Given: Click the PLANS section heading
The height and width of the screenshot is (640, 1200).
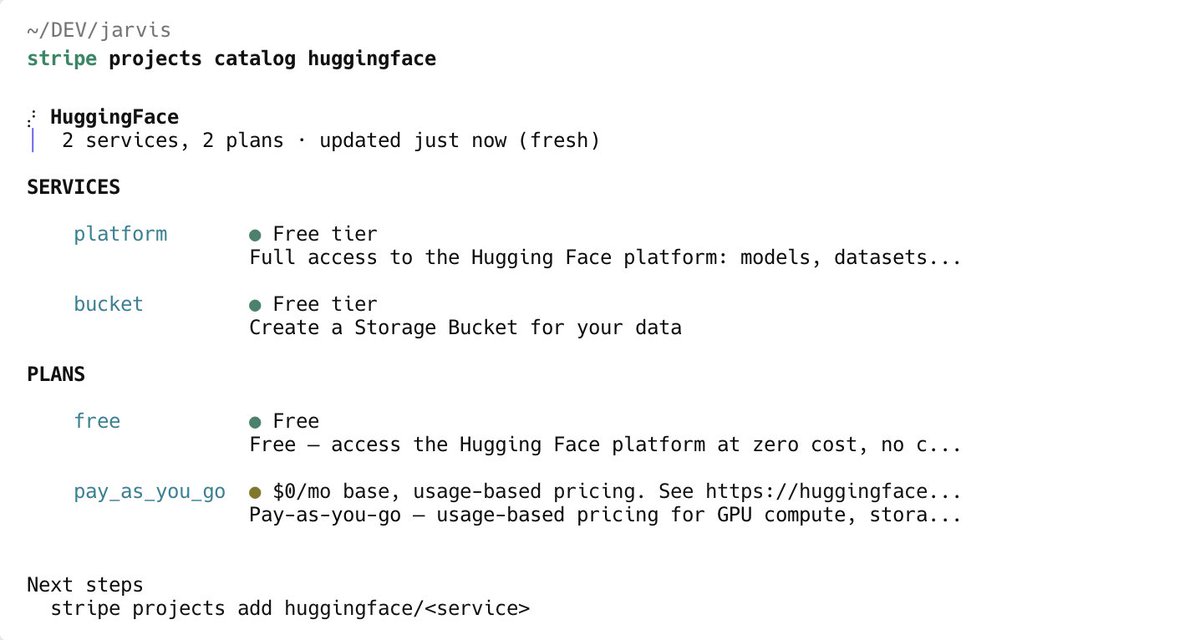Looking at the screenshot, I should click(56, 375).
